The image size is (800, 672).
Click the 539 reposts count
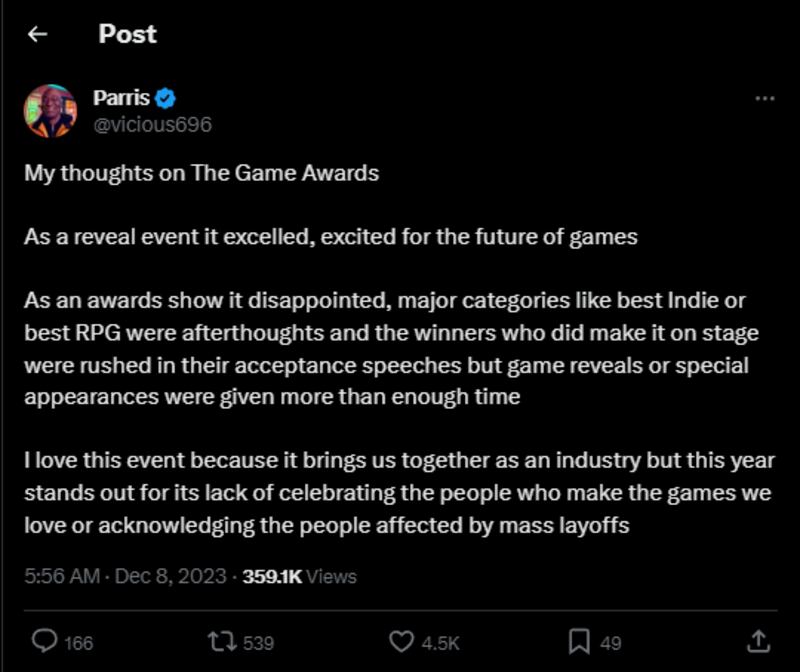tap(259, 642)
